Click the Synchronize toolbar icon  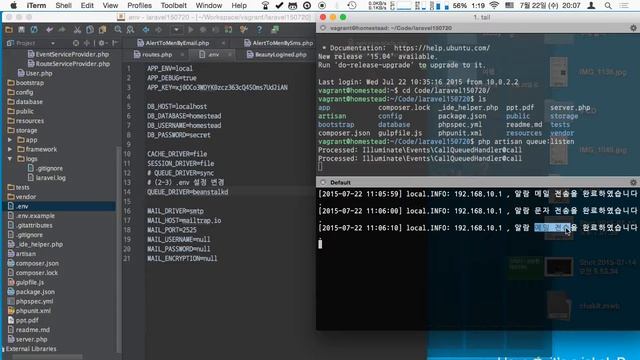pyautogui.click(x=34, y=29)
